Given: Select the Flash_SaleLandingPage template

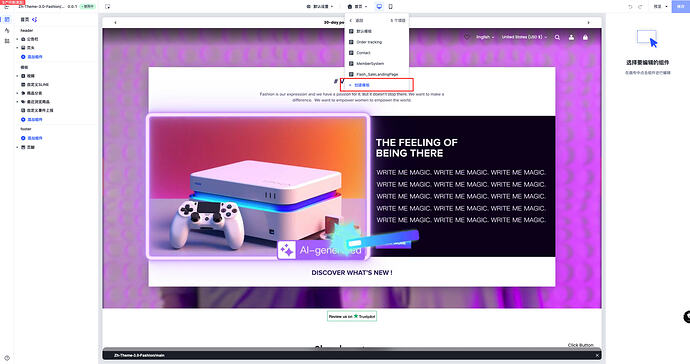Looking at the screenshot, I should (377, 74).
